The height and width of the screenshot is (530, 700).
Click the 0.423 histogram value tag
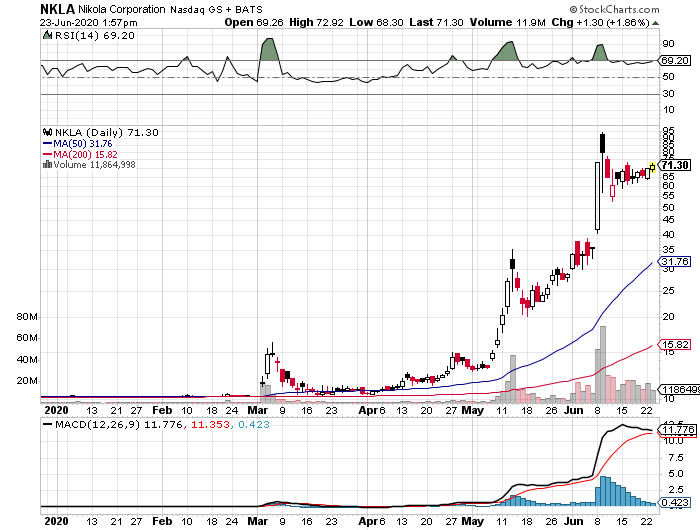pyautogui.click(x=675, y=503)
